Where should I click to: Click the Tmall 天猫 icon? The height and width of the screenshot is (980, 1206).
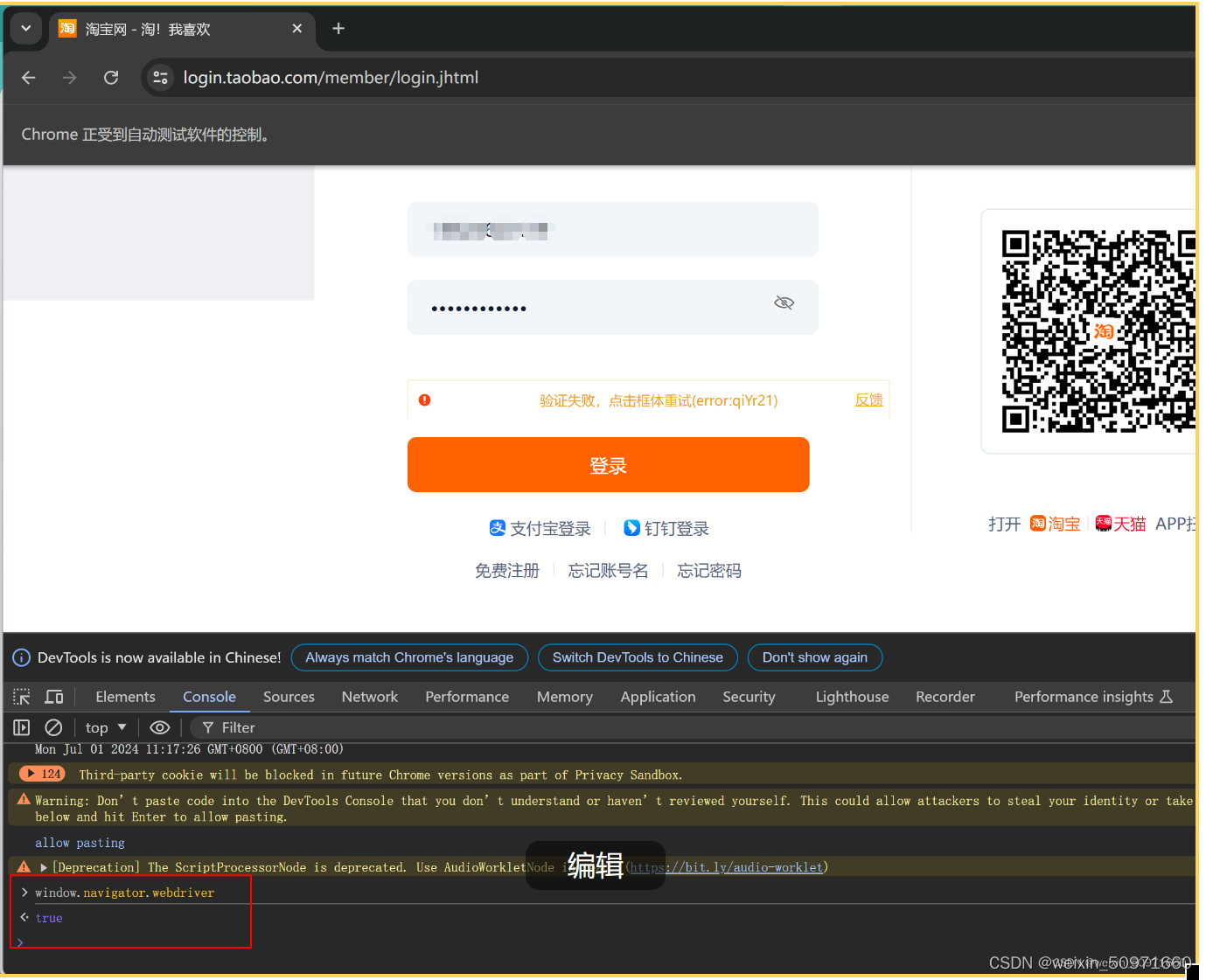point(1103,523)
